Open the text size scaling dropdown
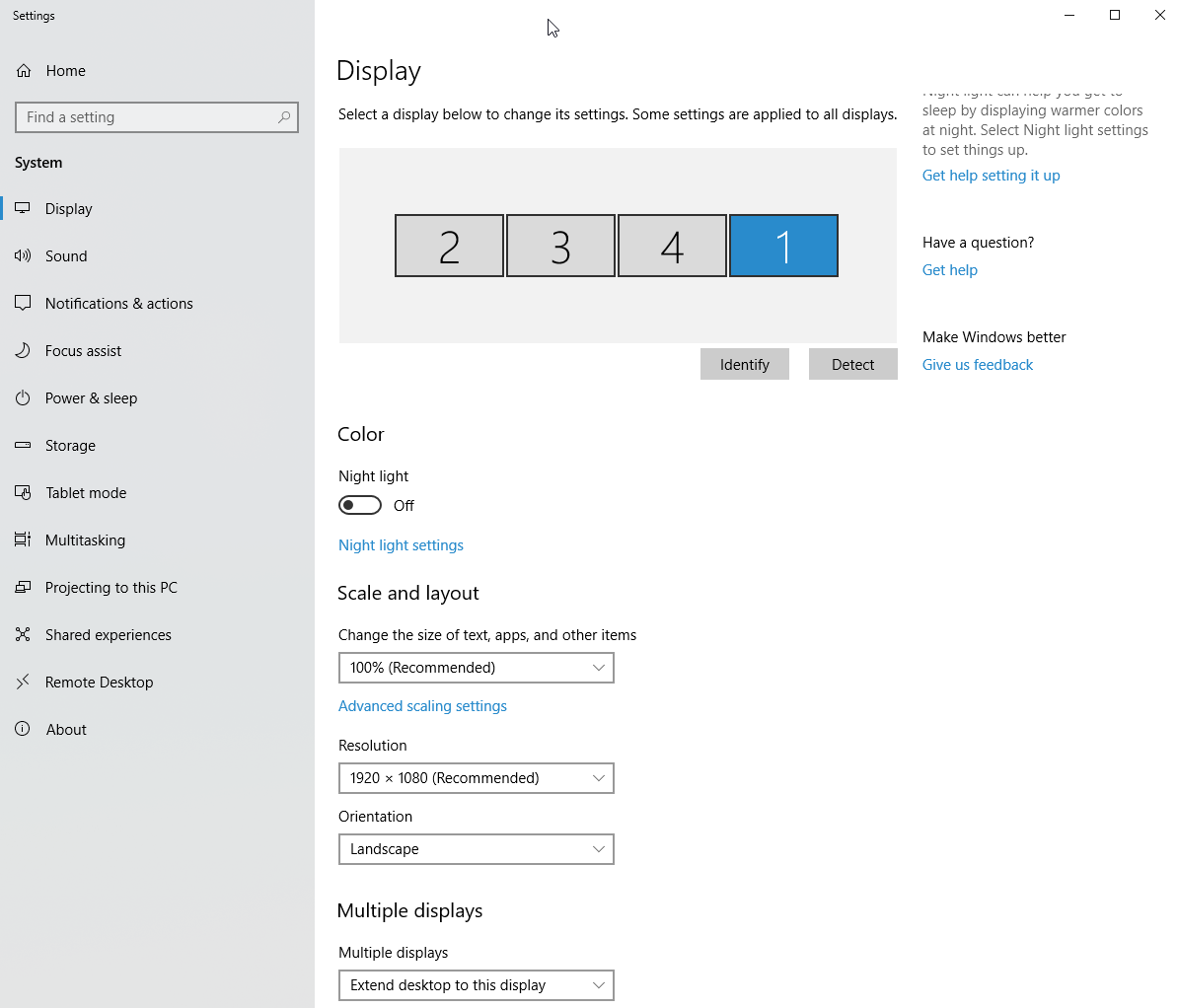Screen dimensions: 1178x1008 477,668
